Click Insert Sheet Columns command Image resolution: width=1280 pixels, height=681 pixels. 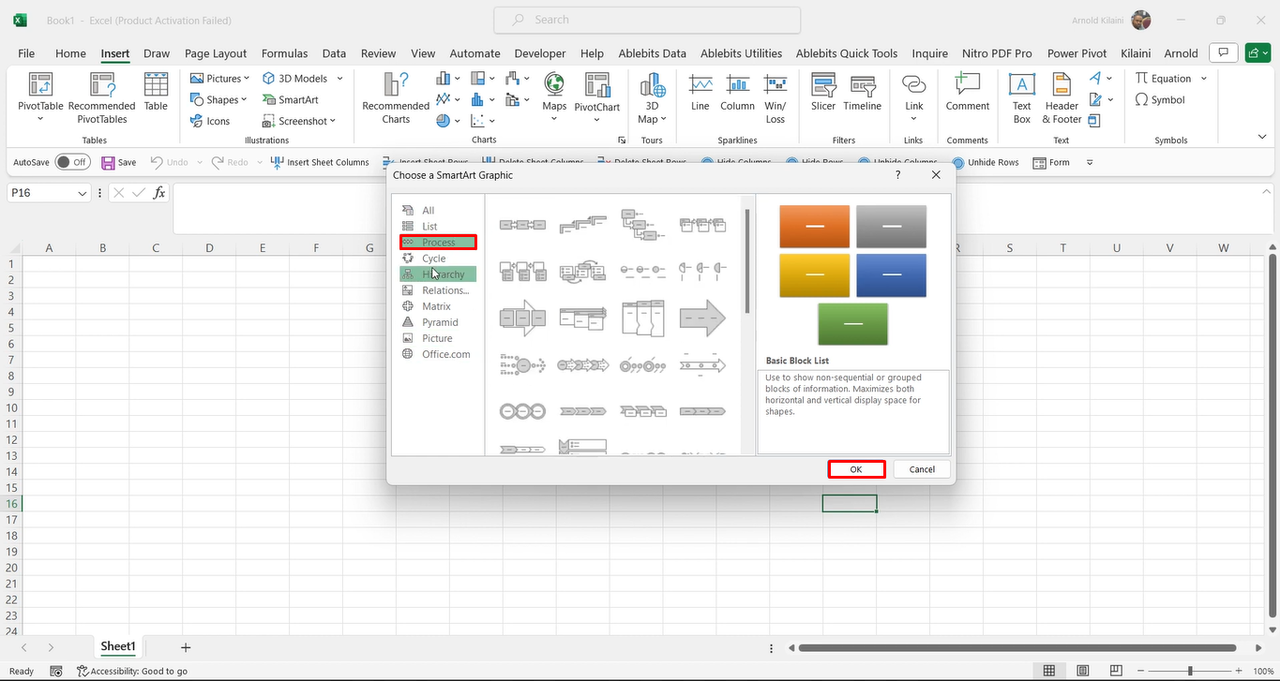(x=320, y=162)
